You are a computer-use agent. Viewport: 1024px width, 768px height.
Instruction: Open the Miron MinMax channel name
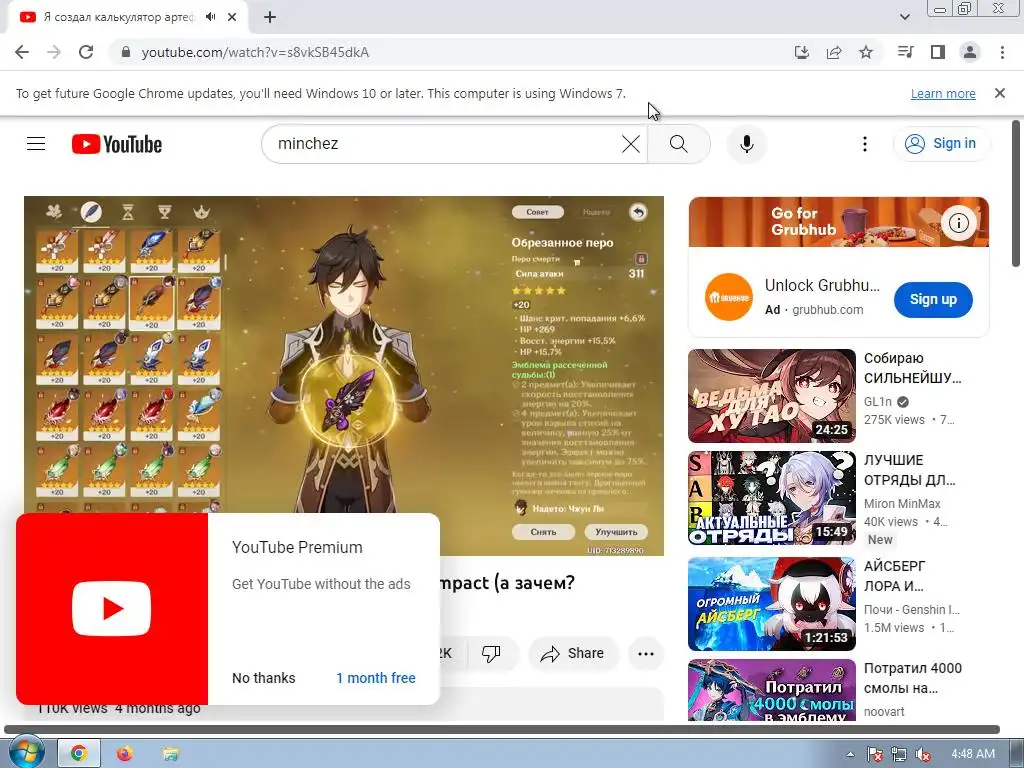[x=902, y=504]
